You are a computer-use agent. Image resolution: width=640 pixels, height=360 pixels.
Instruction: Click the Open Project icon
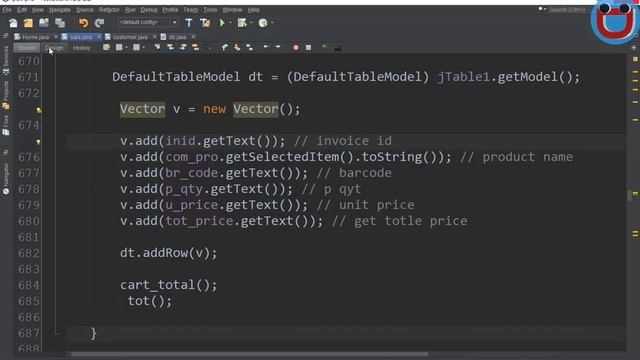44,23
